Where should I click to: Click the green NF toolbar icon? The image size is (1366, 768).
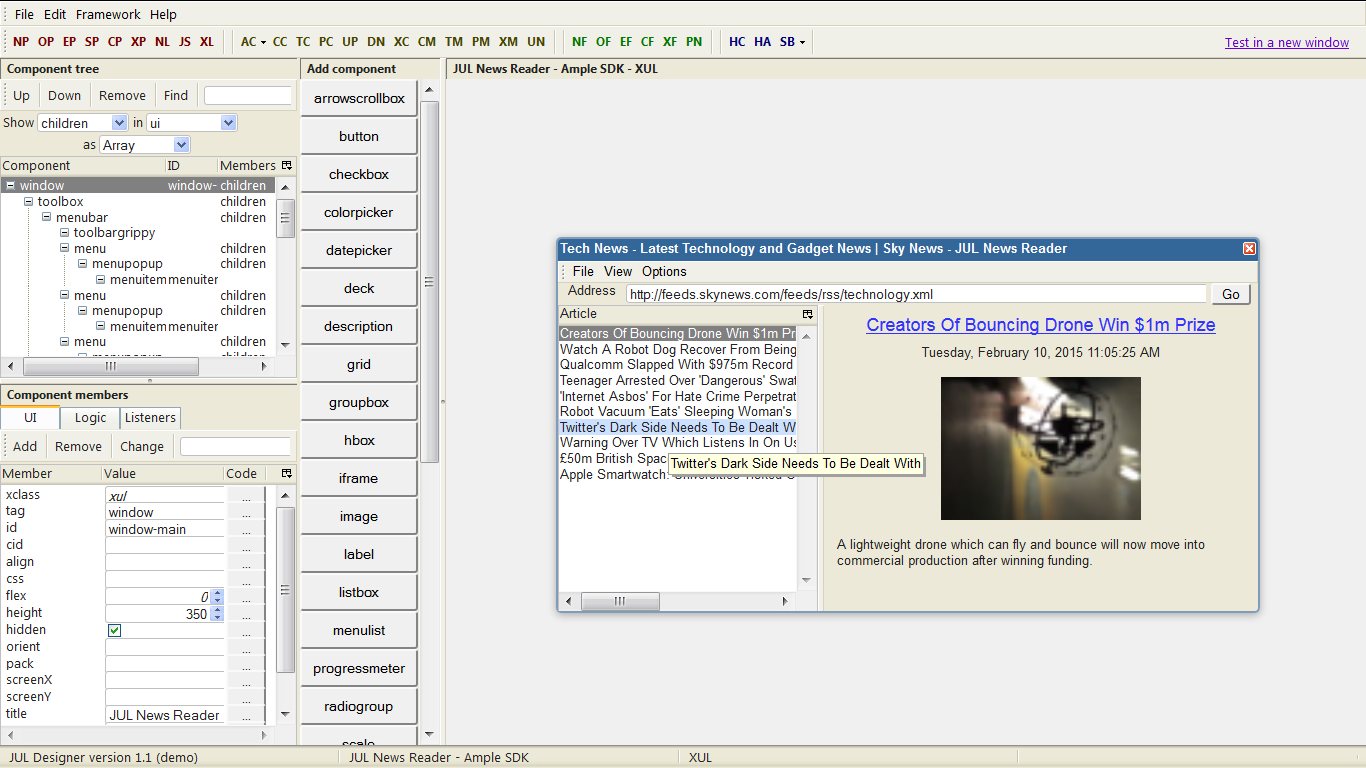point(579,42)
